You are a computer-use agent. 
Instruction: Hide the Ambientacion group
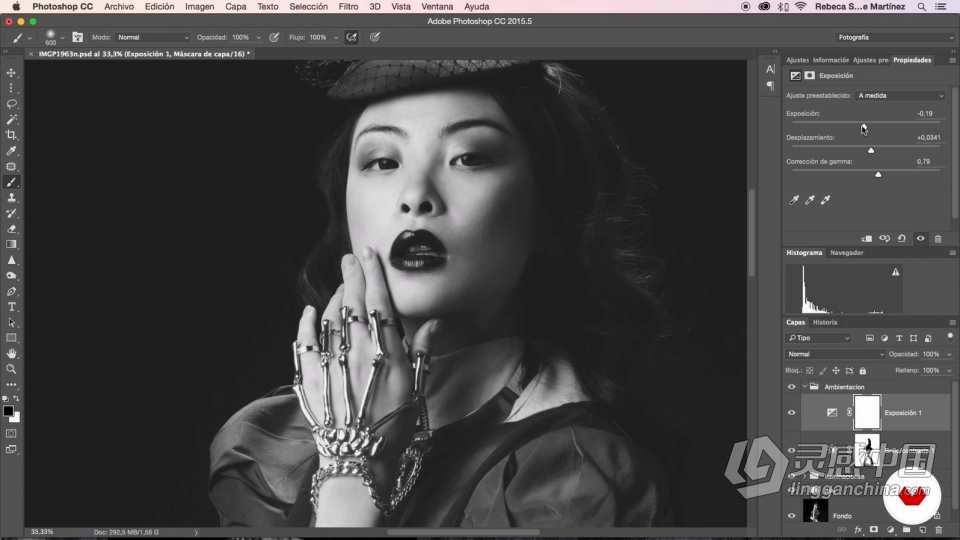(x=791, y=387)
